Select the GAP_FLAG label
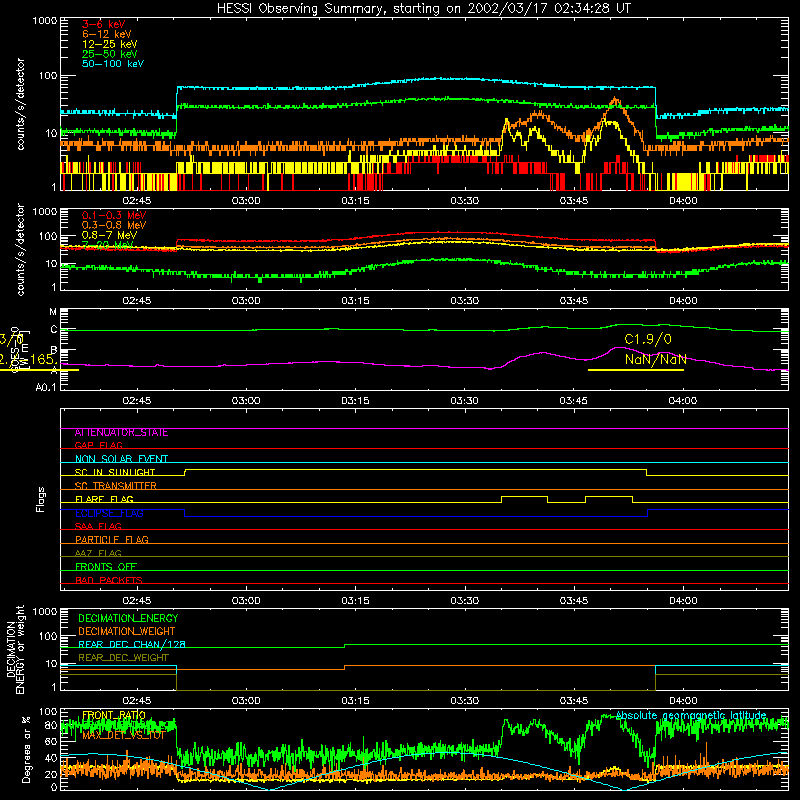The height and width of the screenshot is (800, 800). click(x=98, y=445)
